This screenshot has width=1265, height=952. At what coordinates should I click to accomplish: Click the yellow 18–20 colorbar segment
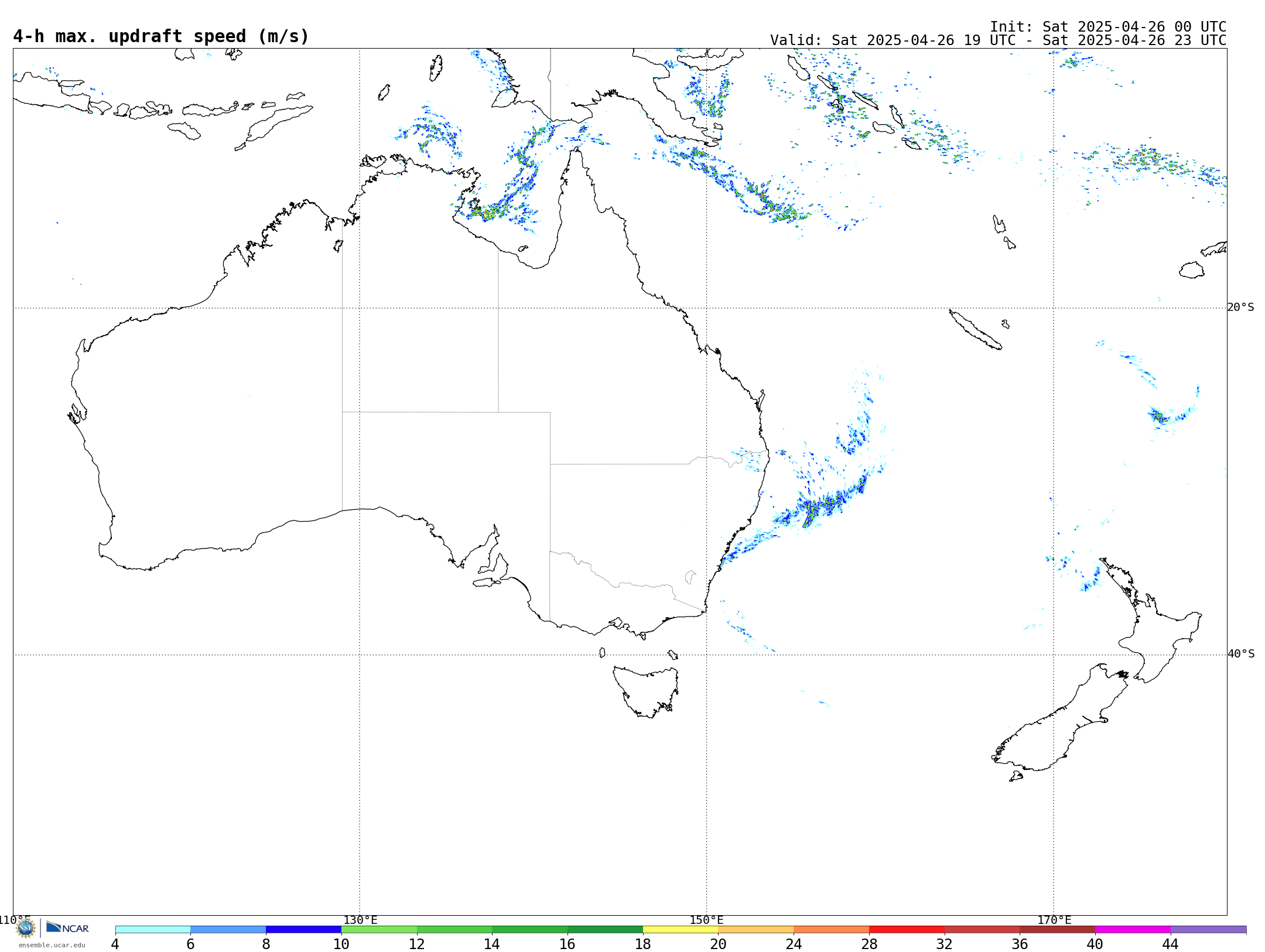681,930
